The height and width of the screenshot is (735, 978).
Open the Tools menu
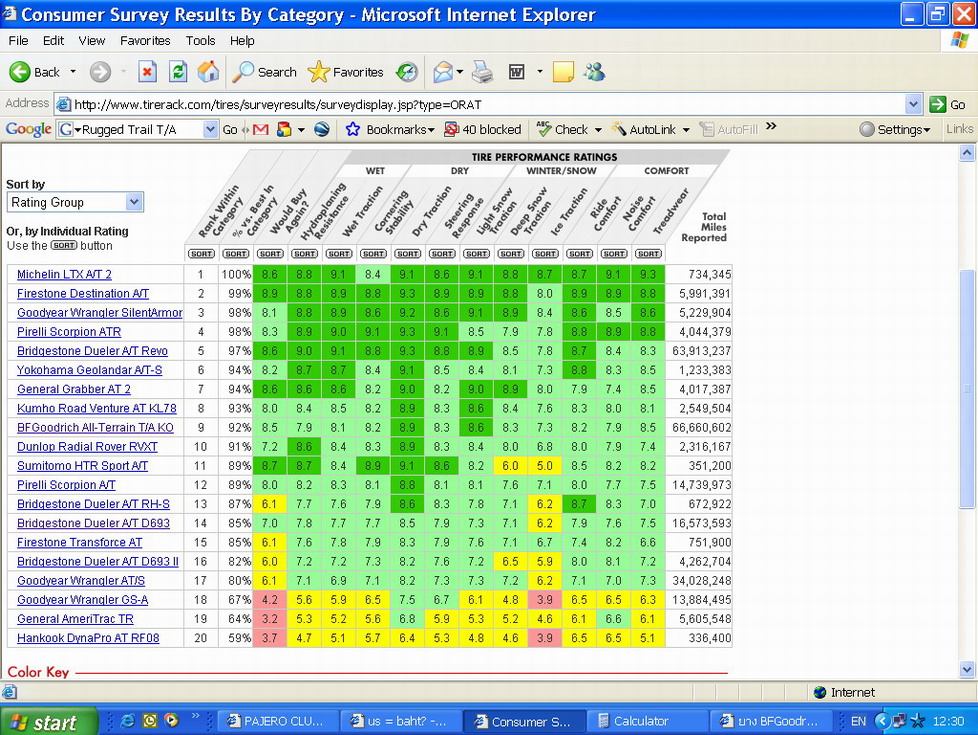pos(200,41)
